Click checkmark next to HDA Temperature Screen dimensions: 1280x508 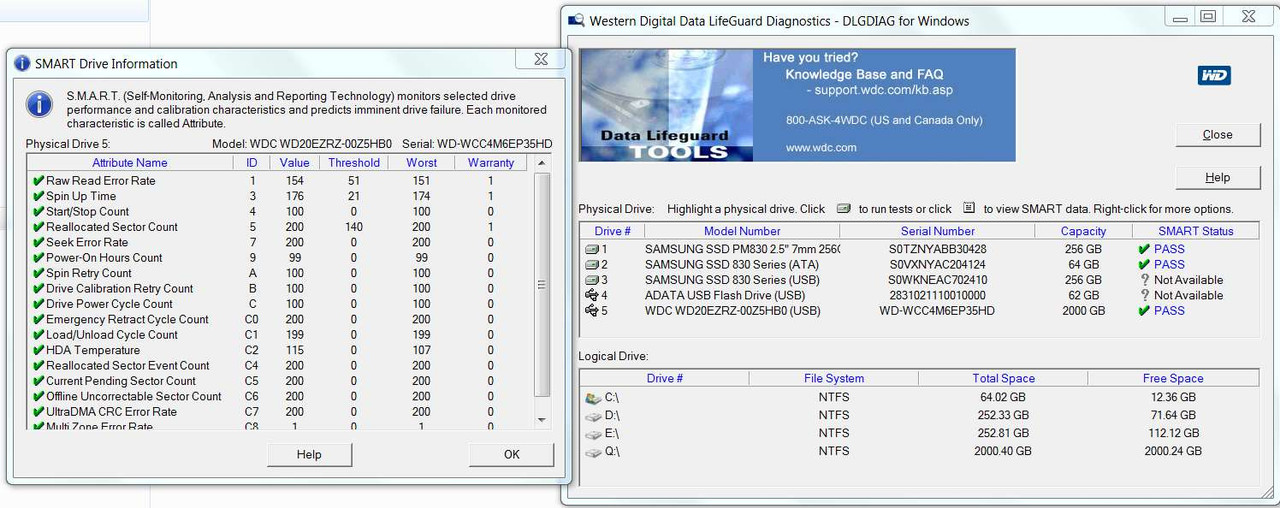tap(38, 350)
